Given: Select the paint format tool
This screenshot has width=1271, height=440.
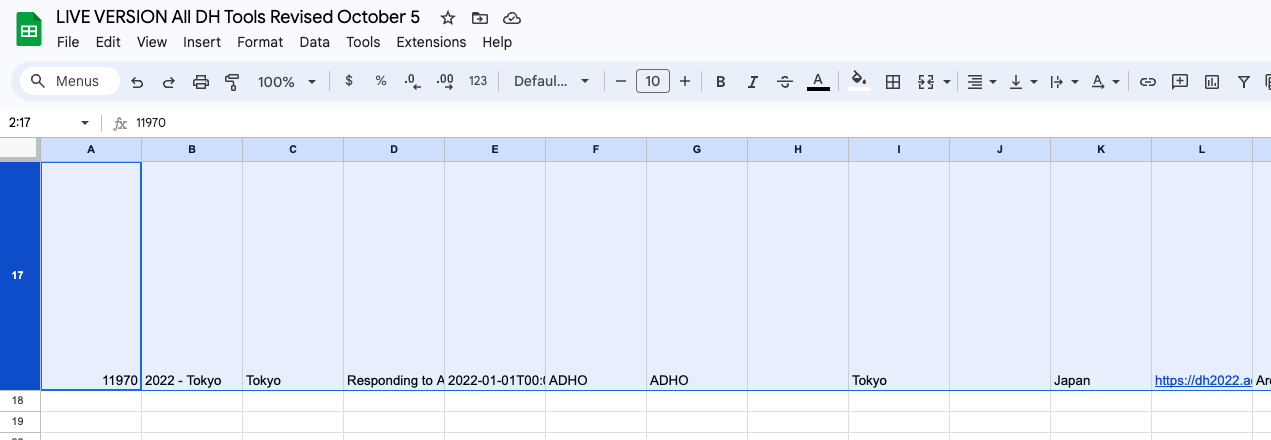Looking at the screenshot, I should [x=233, y=82].
